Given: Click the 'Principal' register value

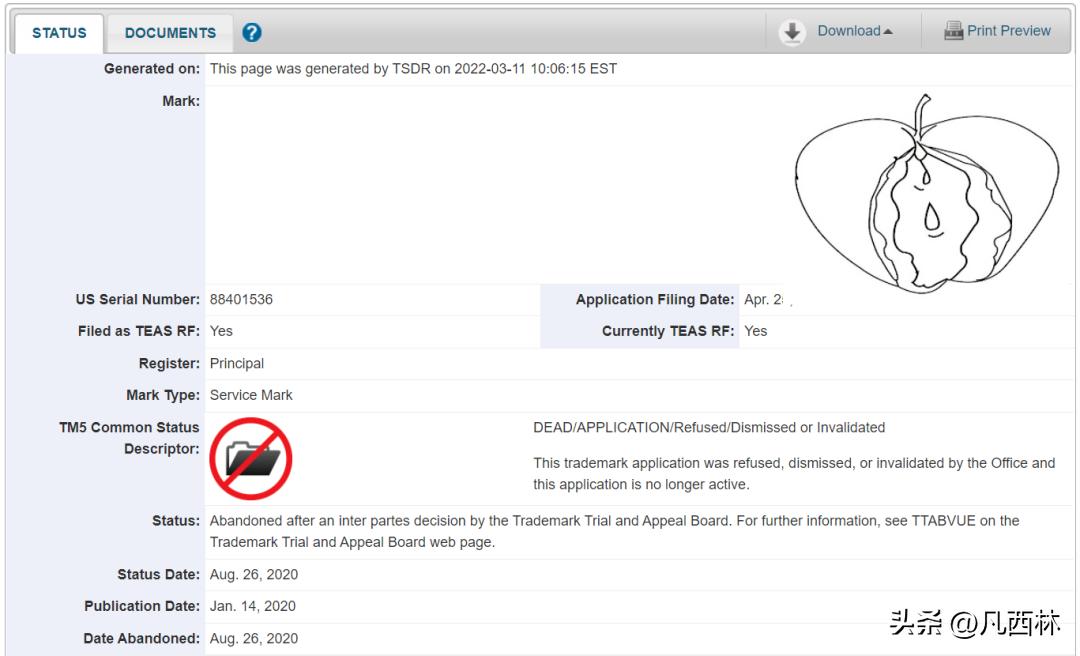Looking at the screenshot, I should [x=237, y=364].
